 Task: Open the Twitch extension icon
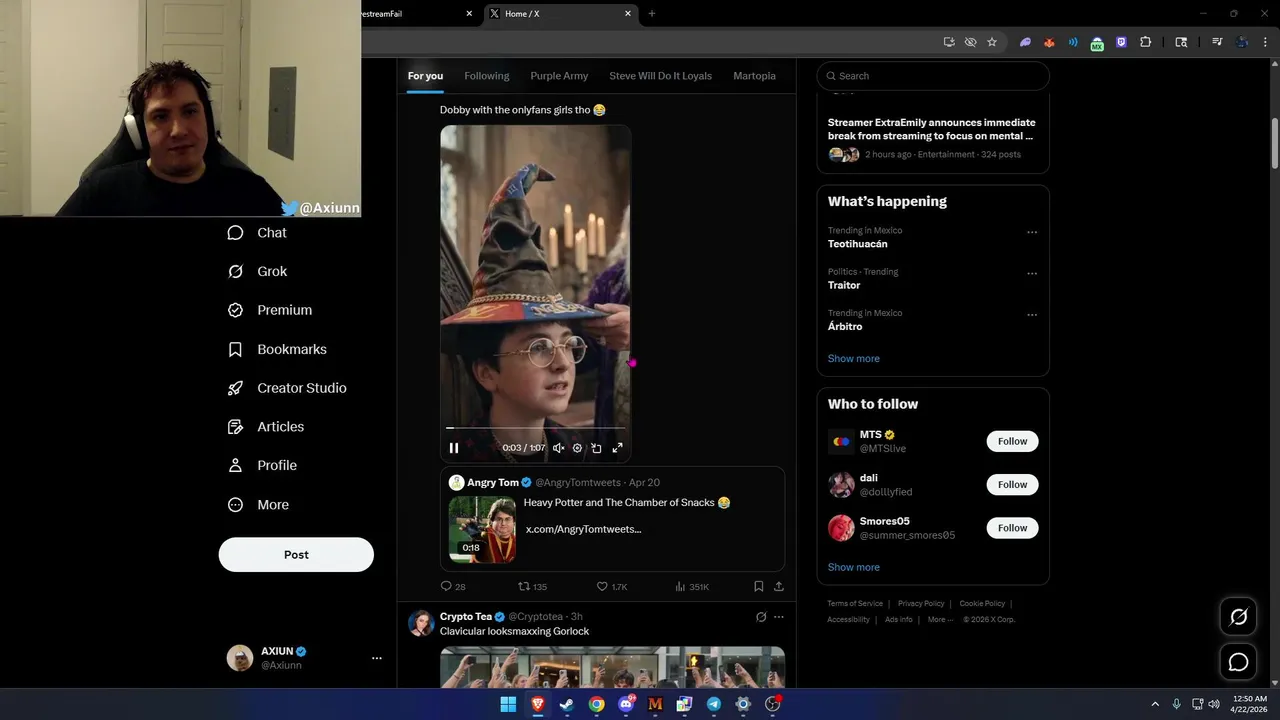[x=1122, y=42]
